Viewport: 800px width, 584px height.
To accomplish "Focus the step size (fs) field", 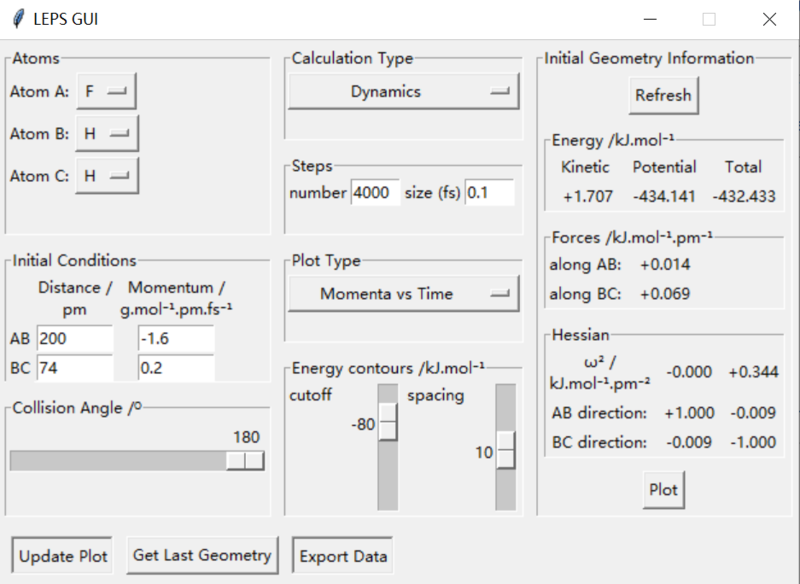I will click(489, 193).
